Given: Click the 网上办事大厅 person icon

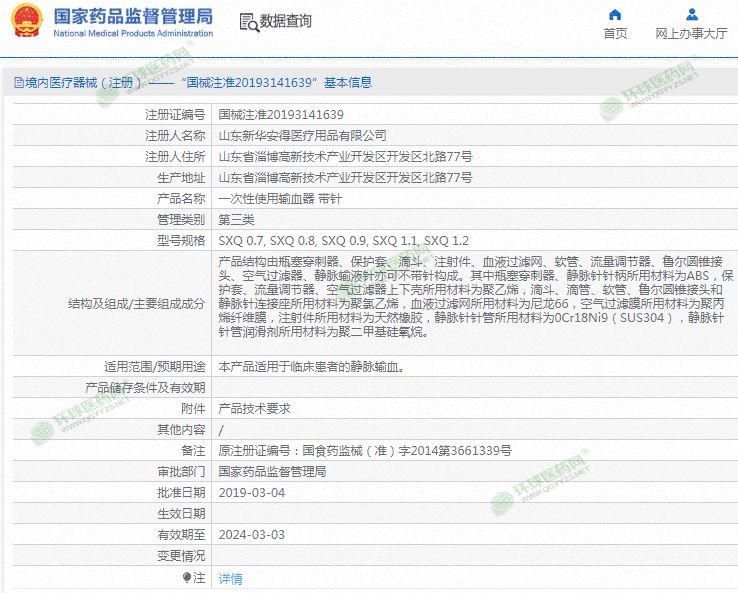Looking at the screenshot, I should (x=691, y=14).
